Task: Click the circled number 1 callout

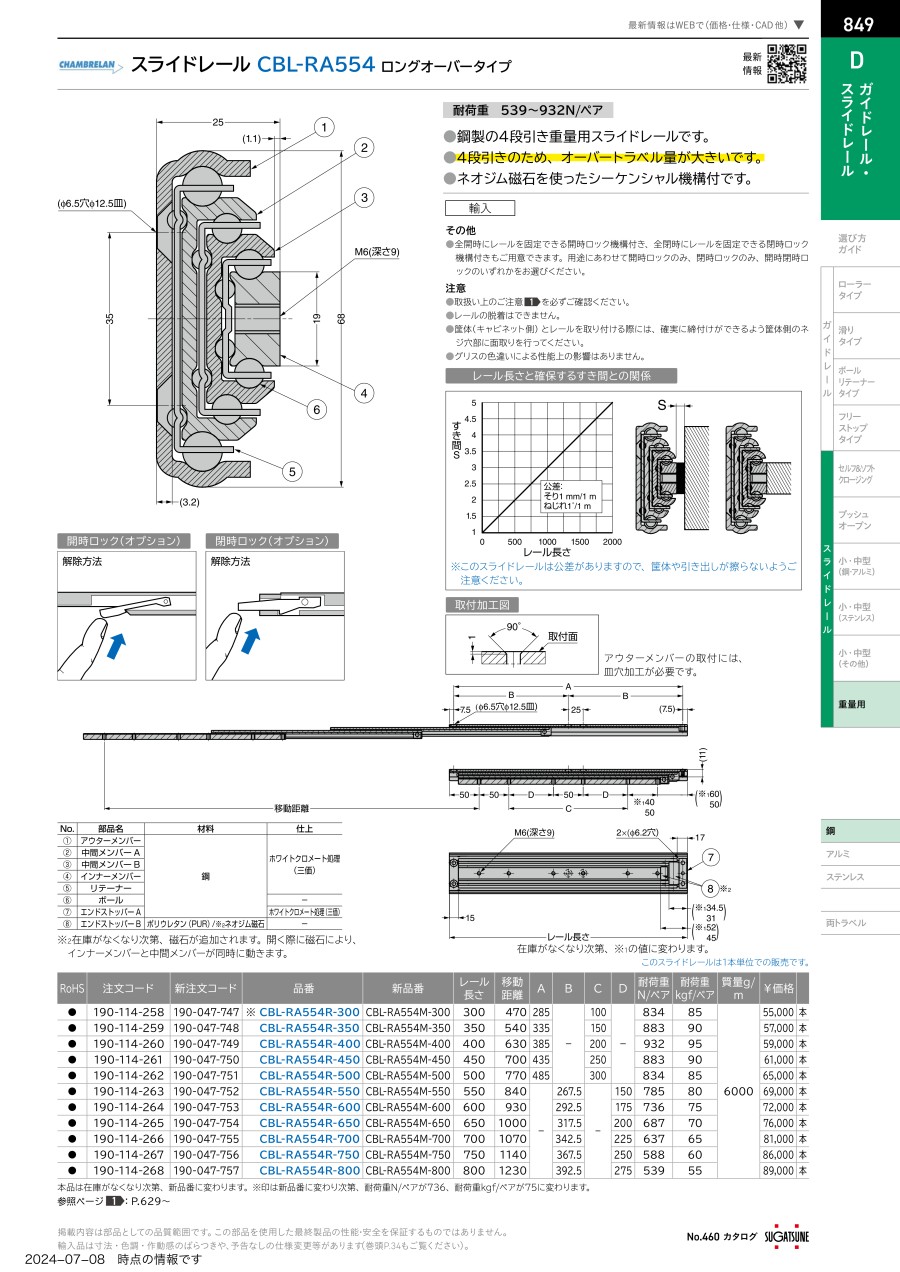Action: pos(323,127)
